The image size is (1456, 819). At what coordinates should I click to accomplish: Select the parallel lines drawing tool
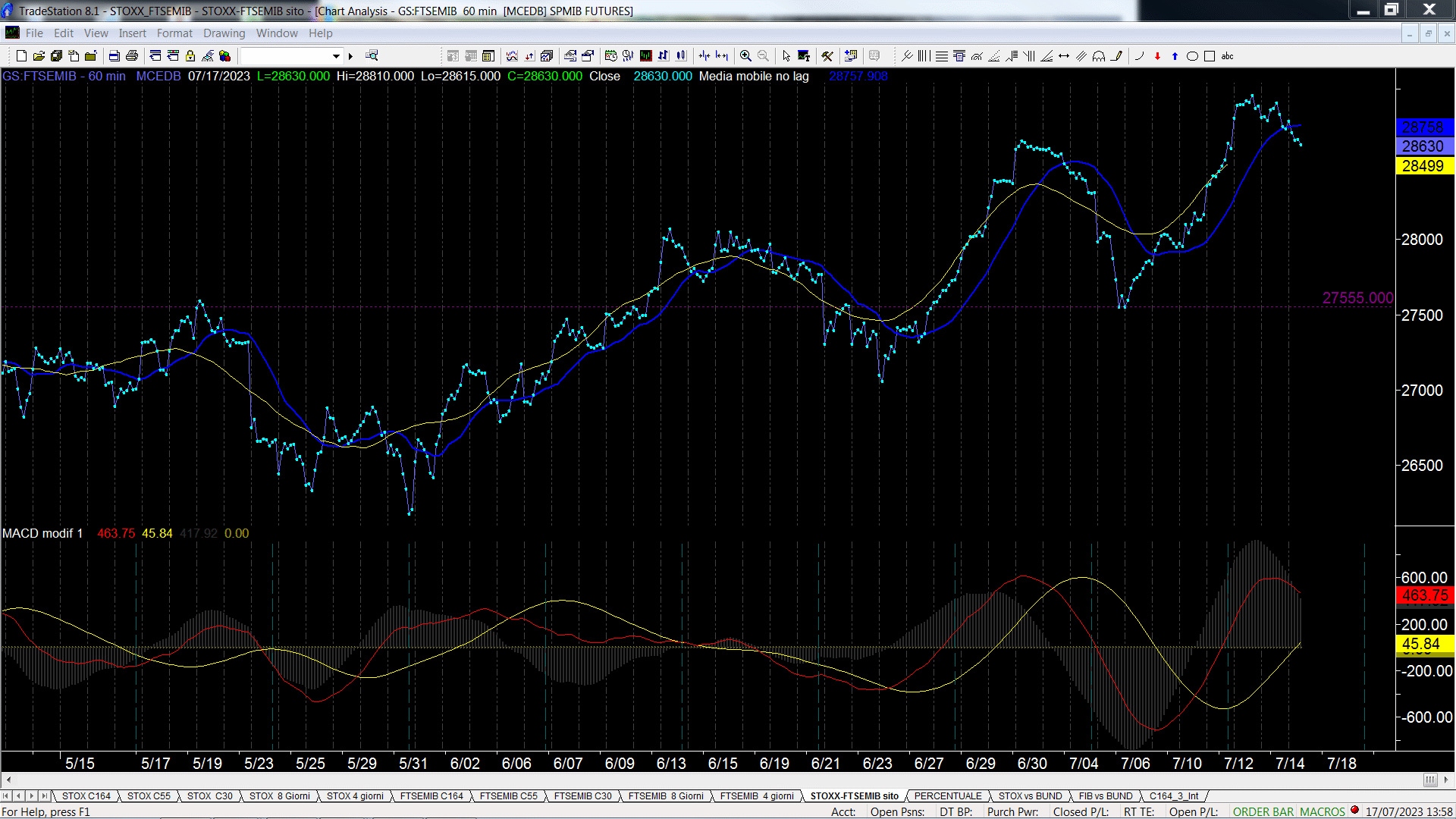point(1081,56)
